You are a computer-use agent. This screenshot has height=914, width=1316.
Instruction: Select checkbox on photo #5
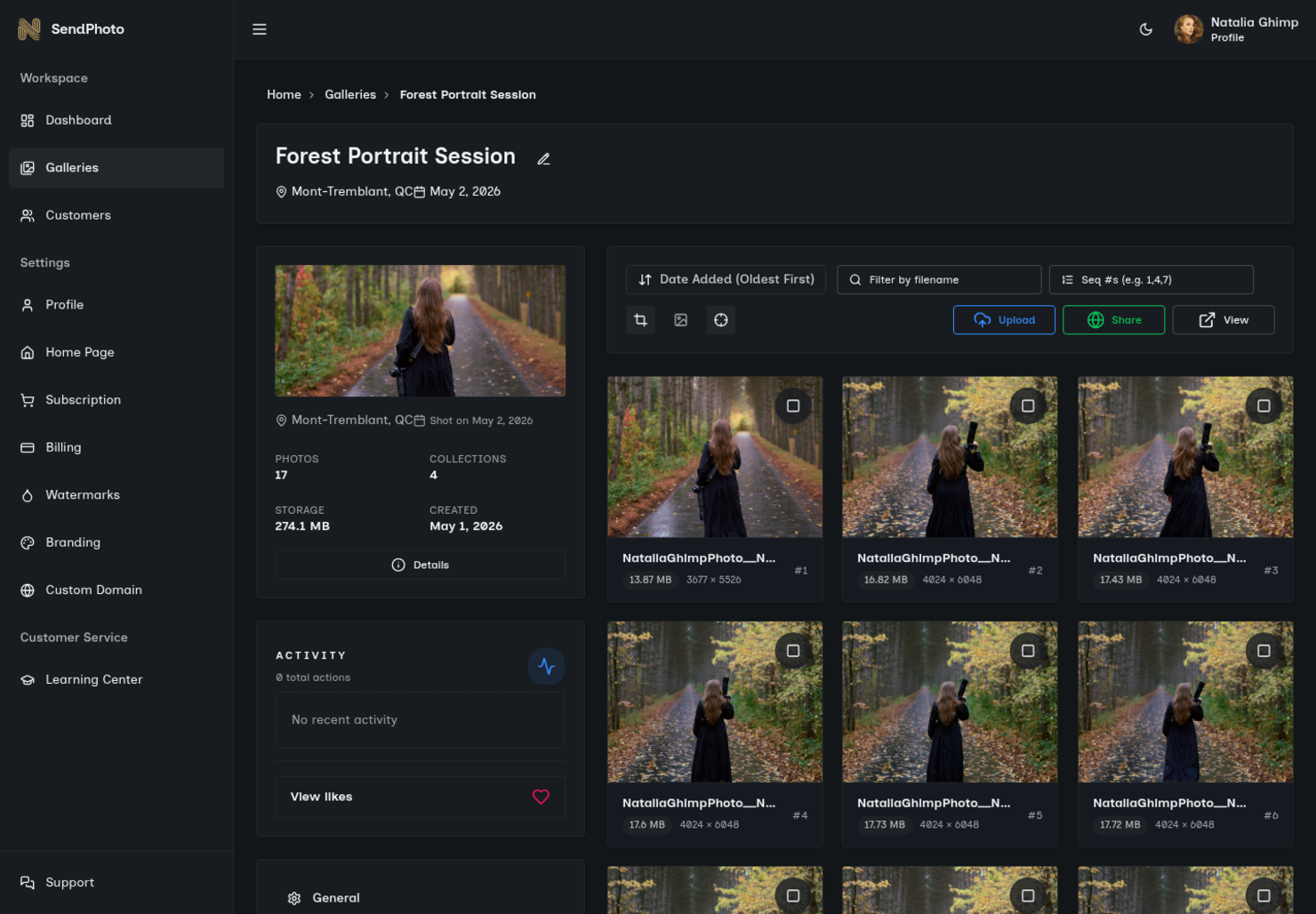1028,651
